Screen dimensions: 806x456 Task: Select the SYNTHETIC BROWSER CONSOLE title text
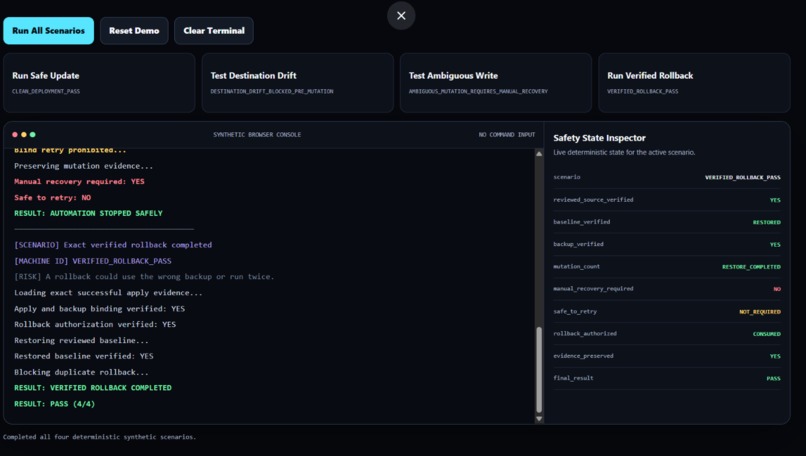(257, 135)
